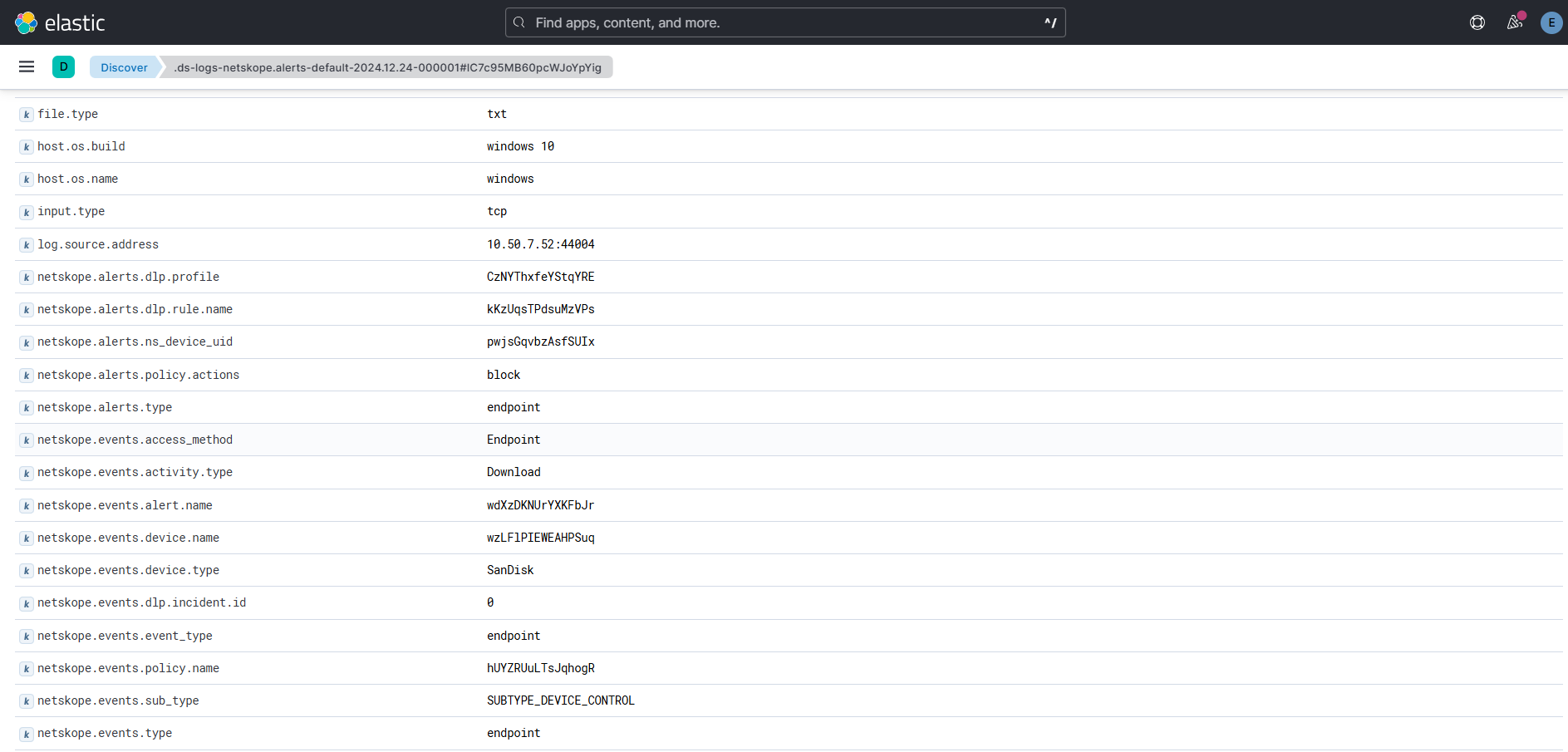Select the netskope.events.activity.type field name
This screenshot has width=1568, height=752.
pyautogui.click(x=135, y=472)
